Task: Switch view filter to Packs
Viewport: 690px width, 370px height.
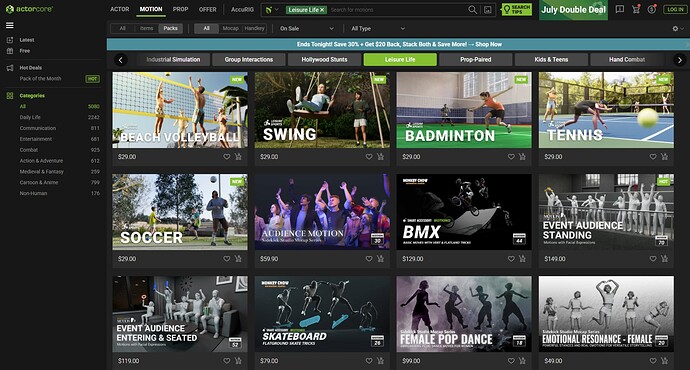Action: point(170,28)
